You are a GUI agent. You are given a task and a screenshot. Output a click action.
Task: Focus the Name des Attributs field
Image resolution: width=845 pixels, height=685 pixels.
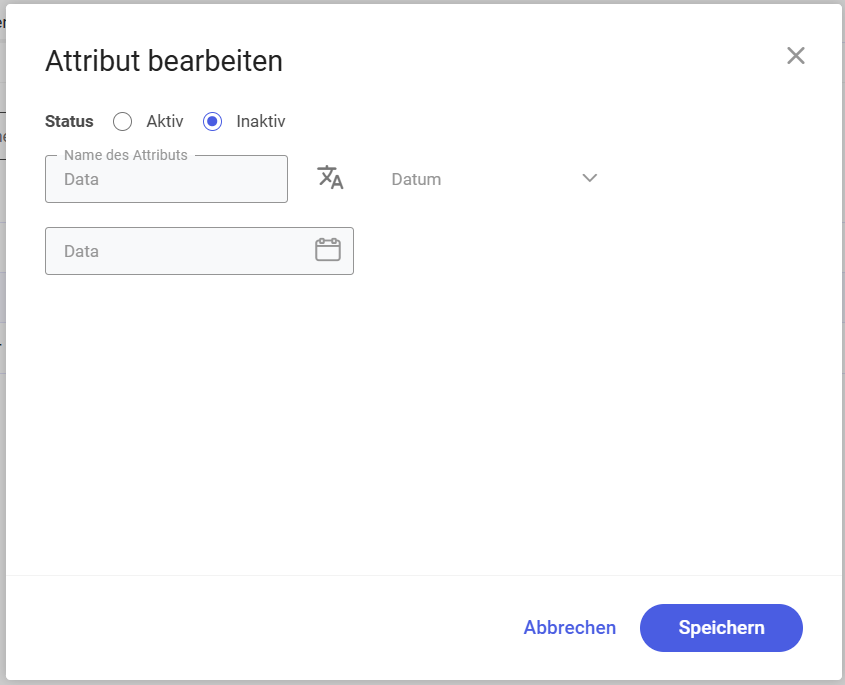coord(167,179)
